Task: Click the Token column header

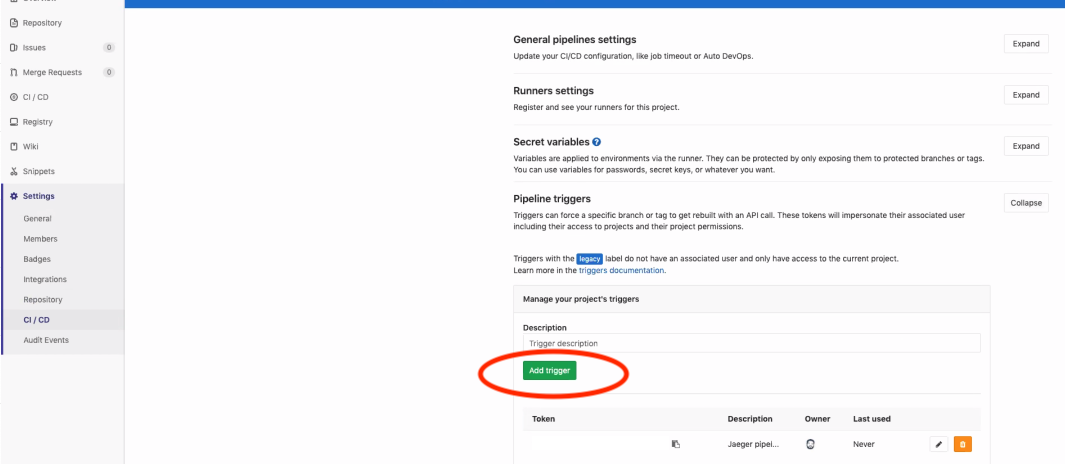Action: [543, 419]
